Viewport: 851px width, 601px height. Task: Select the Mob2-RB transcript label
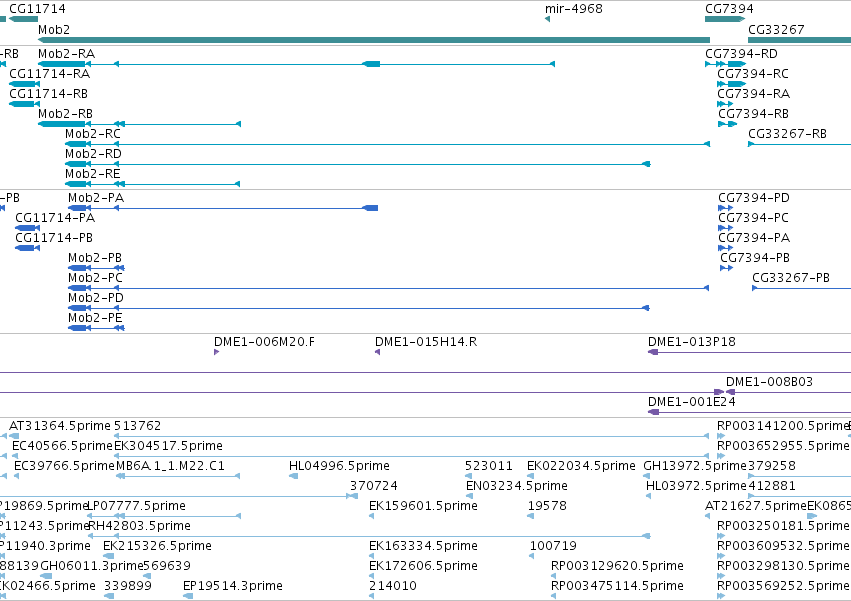[x=65, y=114]
